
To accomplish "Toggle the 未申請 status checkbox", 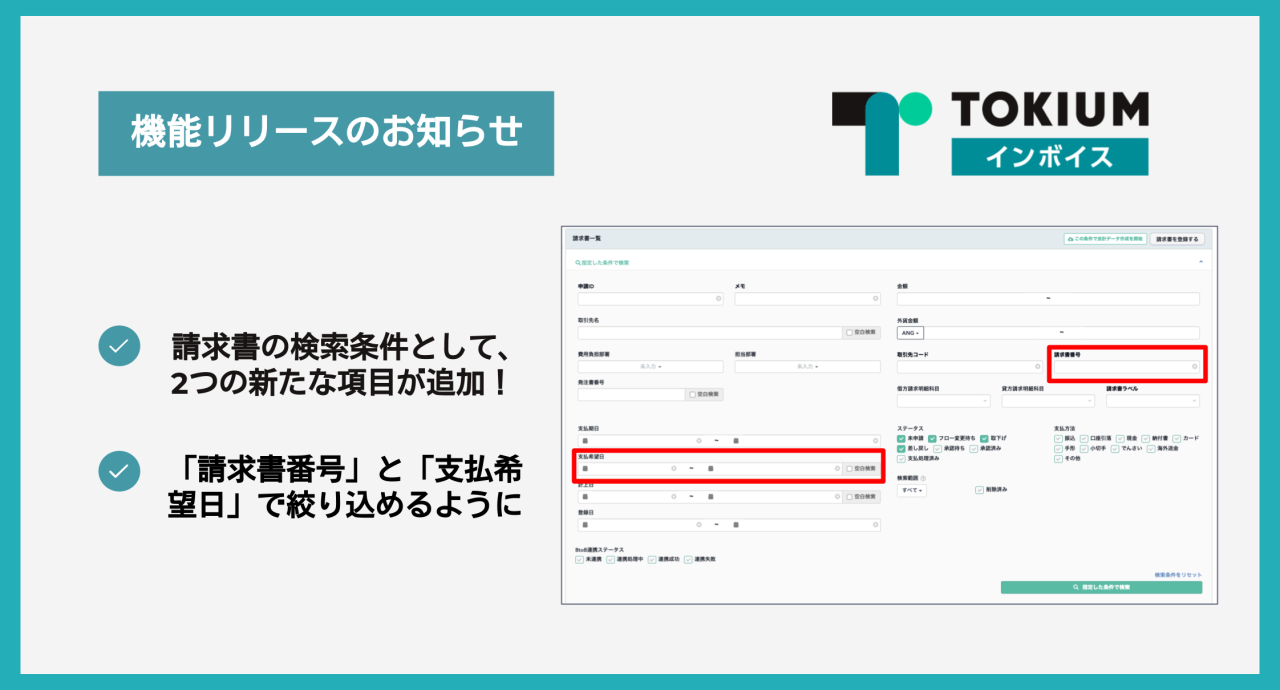I will 902,439.
